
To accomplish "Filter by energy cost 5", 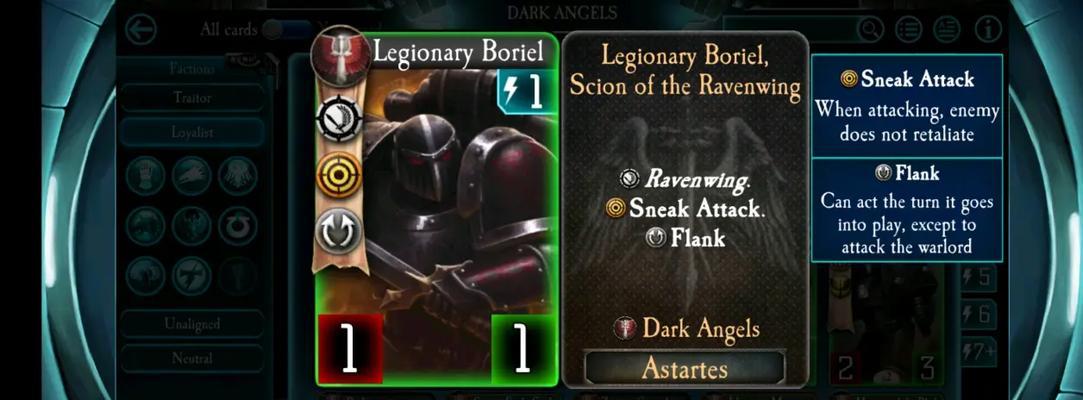I will click(x=978, y=278).
